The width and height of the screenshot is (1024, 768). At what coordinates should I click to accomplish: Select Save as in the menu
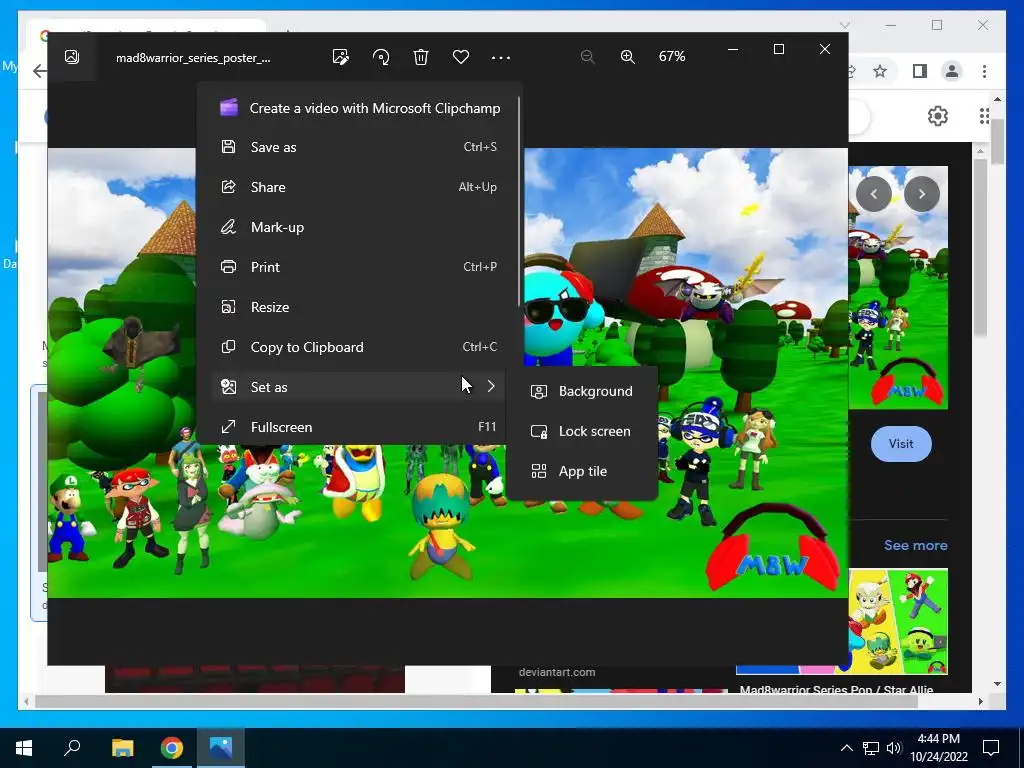[x=358, y=147]
